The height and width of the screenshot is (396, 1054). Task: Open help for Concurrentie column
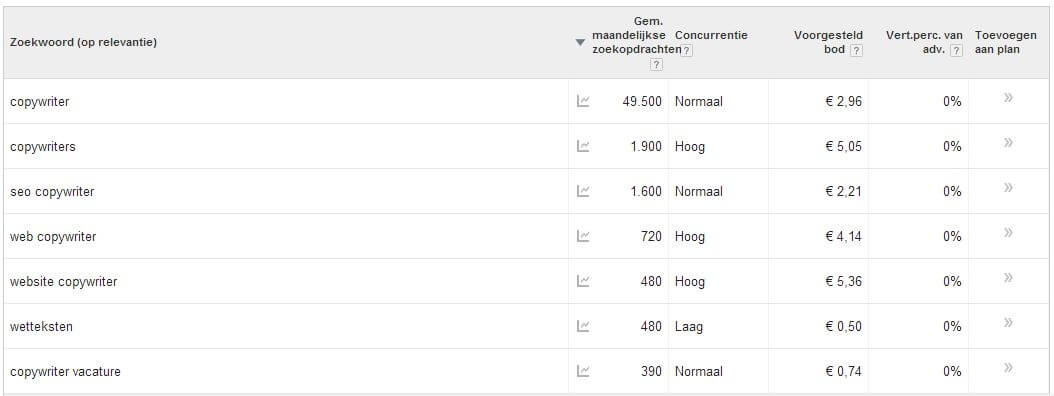coord(686,50)
